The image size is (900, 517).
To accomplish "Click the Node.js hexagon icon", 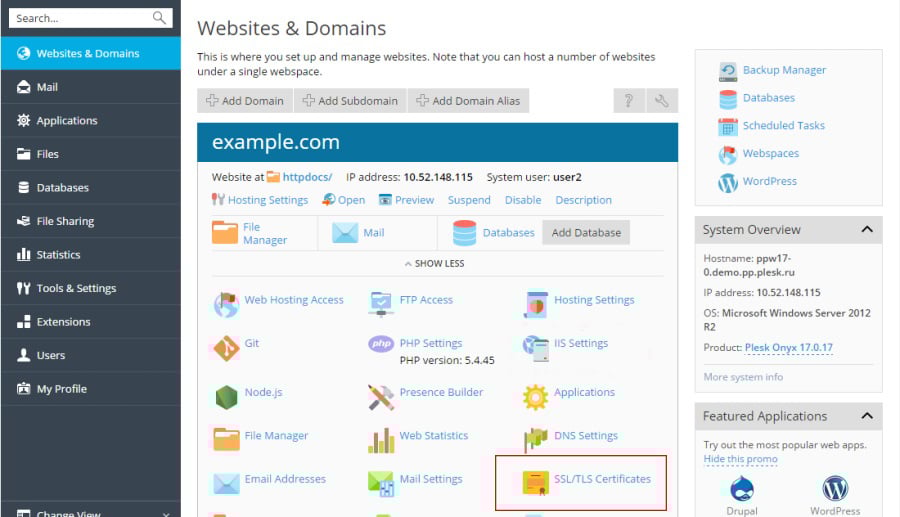I will point(226,397).
